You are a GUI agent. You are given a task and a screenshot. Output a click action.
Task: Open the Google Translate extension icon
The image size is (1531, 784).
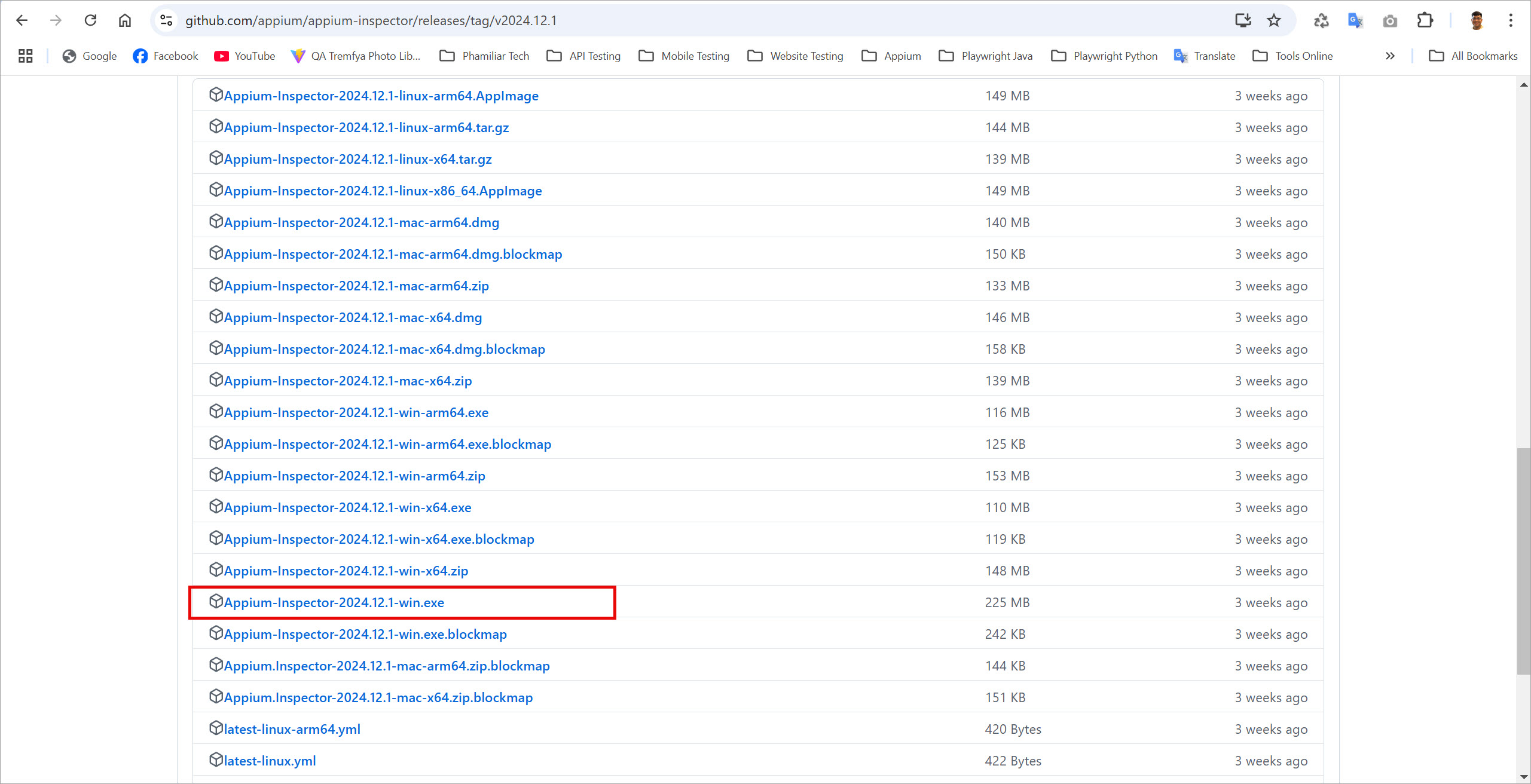pos(1355,20)
